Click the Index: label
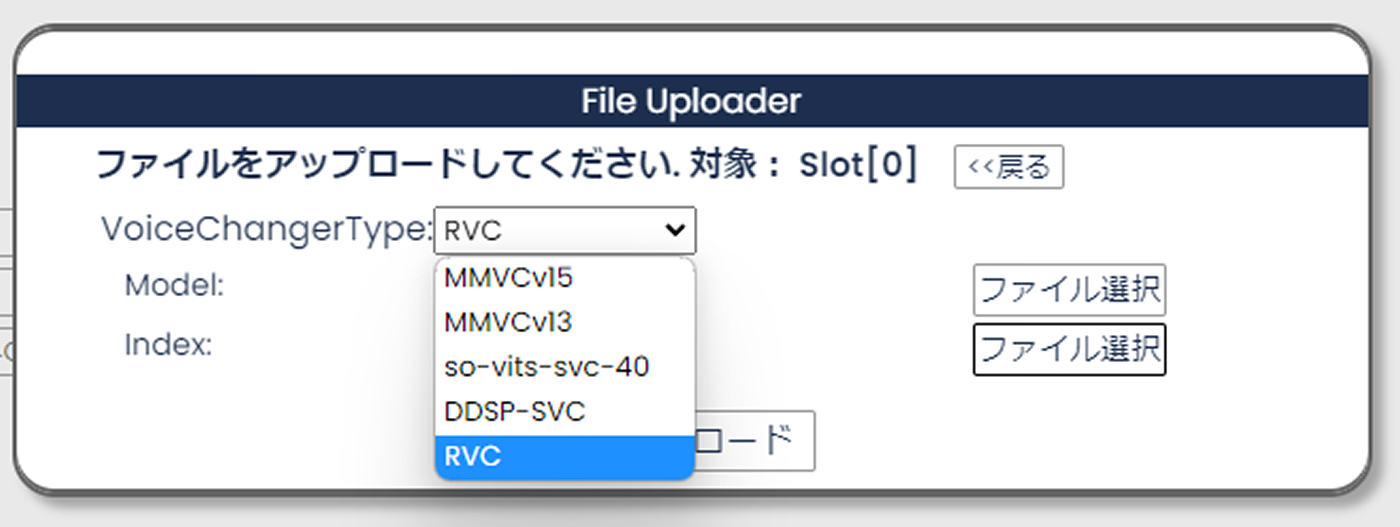This screenshot has width=1400, height=527. 168,345
